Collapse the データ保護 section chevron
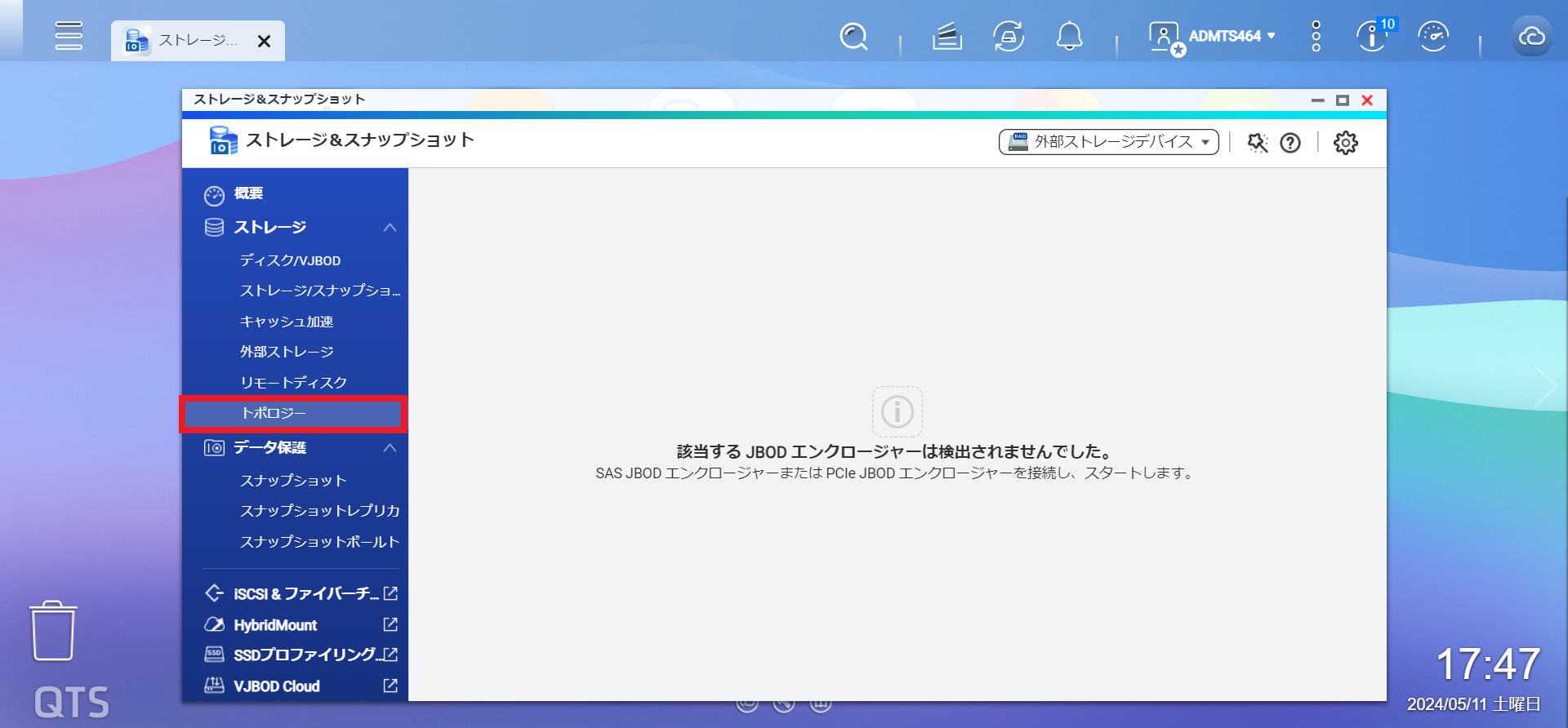 [390, 448]
